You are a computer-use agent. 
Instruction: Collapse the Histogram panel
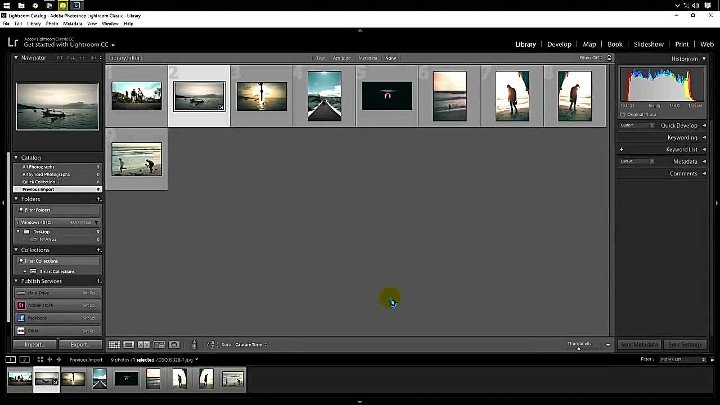point(704,59)
